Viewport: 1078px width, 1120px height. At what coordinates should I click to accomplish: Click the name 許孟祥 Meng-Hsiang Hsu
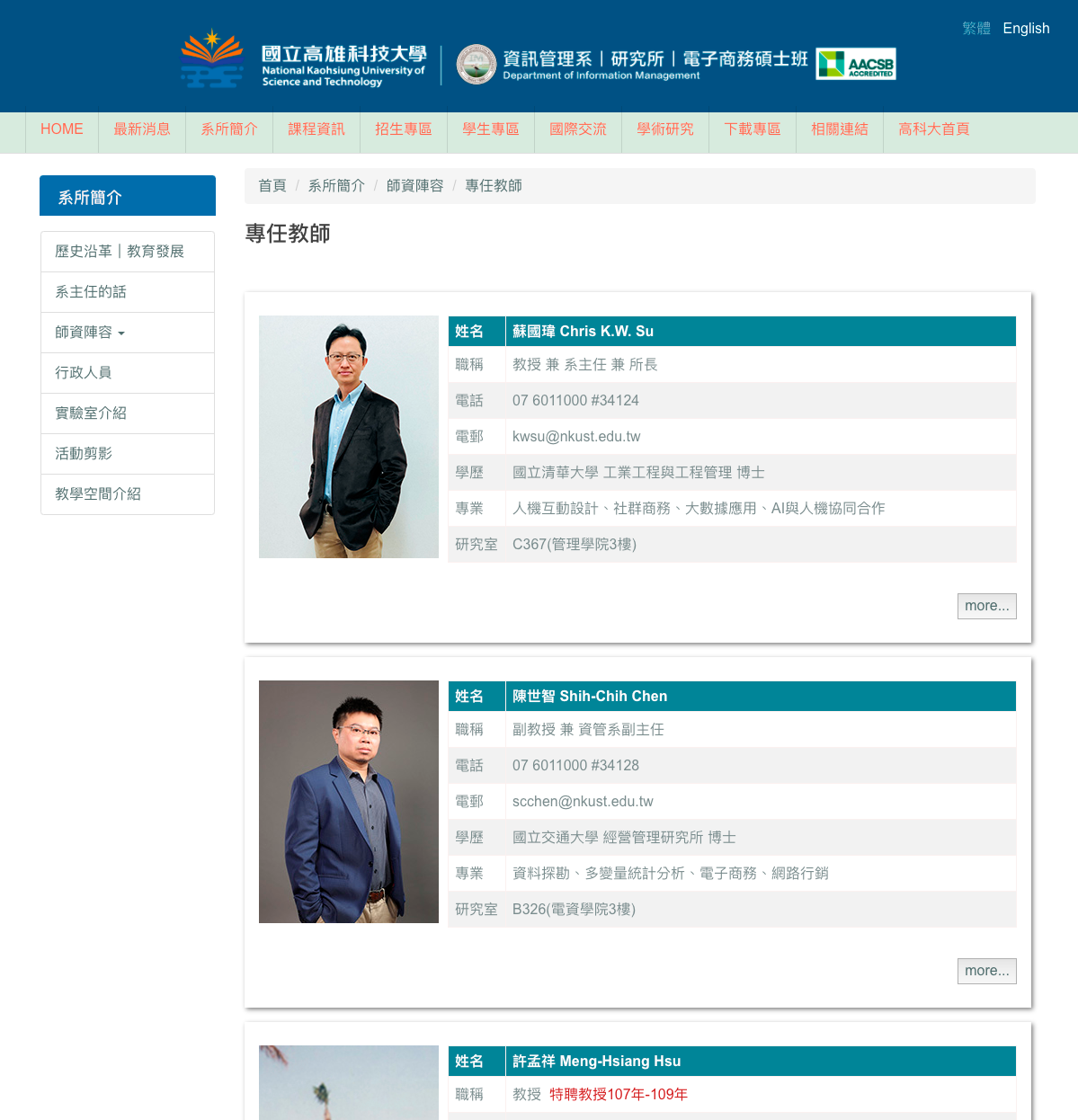tap(596, 1062)
